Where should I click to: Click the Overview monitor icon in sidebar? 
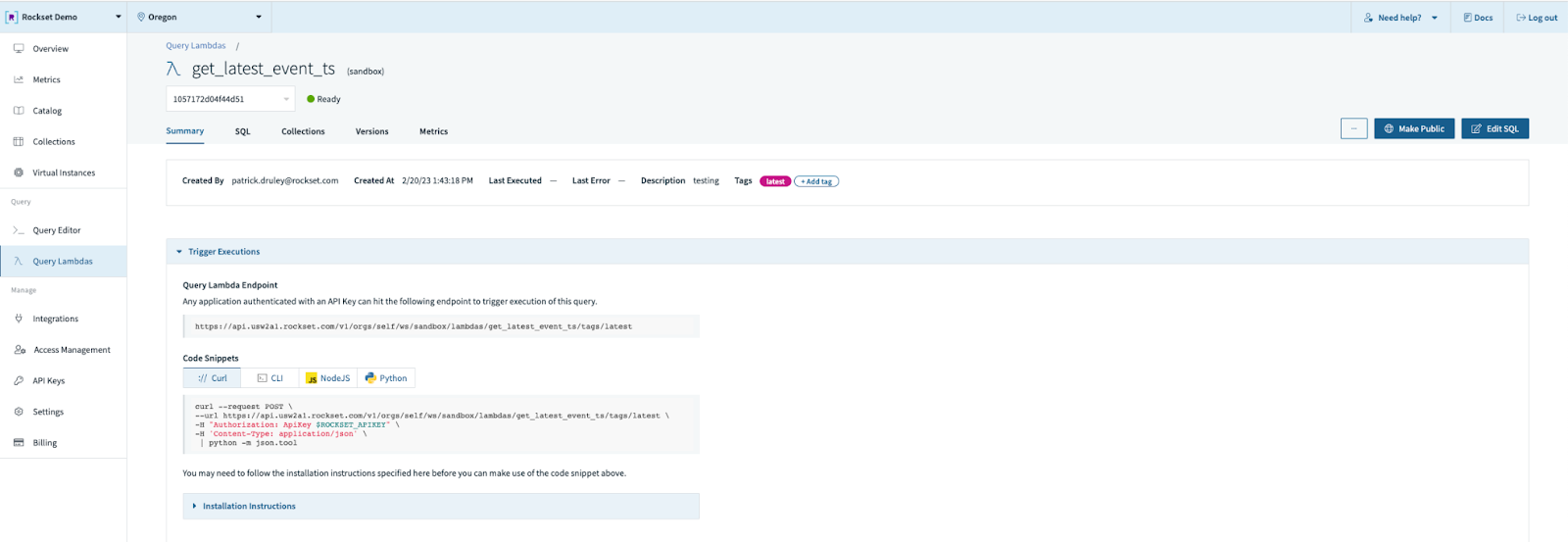click(19, 48)
